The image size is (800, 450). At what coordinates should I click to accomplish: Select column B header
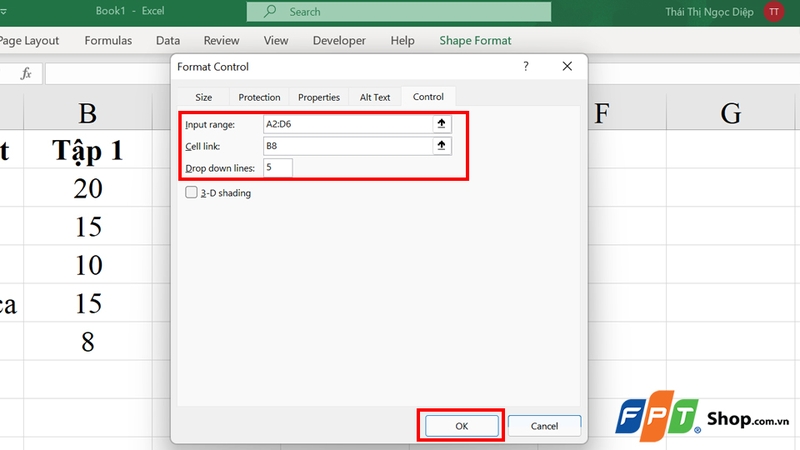click(x=88, y=113)
